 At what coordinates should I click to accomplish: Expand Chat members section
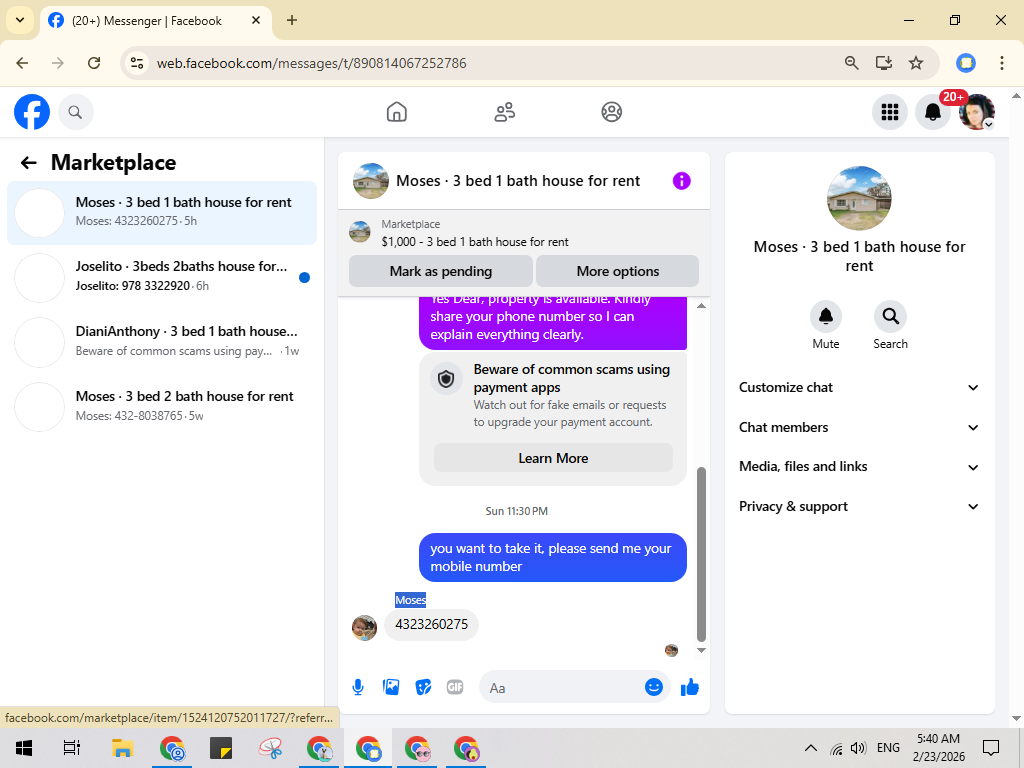coord(859,427)
